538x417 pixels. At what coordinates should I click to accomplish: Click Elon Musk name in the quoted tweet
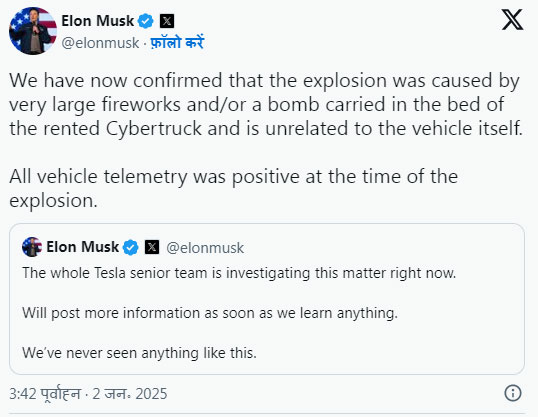point(82,247)
